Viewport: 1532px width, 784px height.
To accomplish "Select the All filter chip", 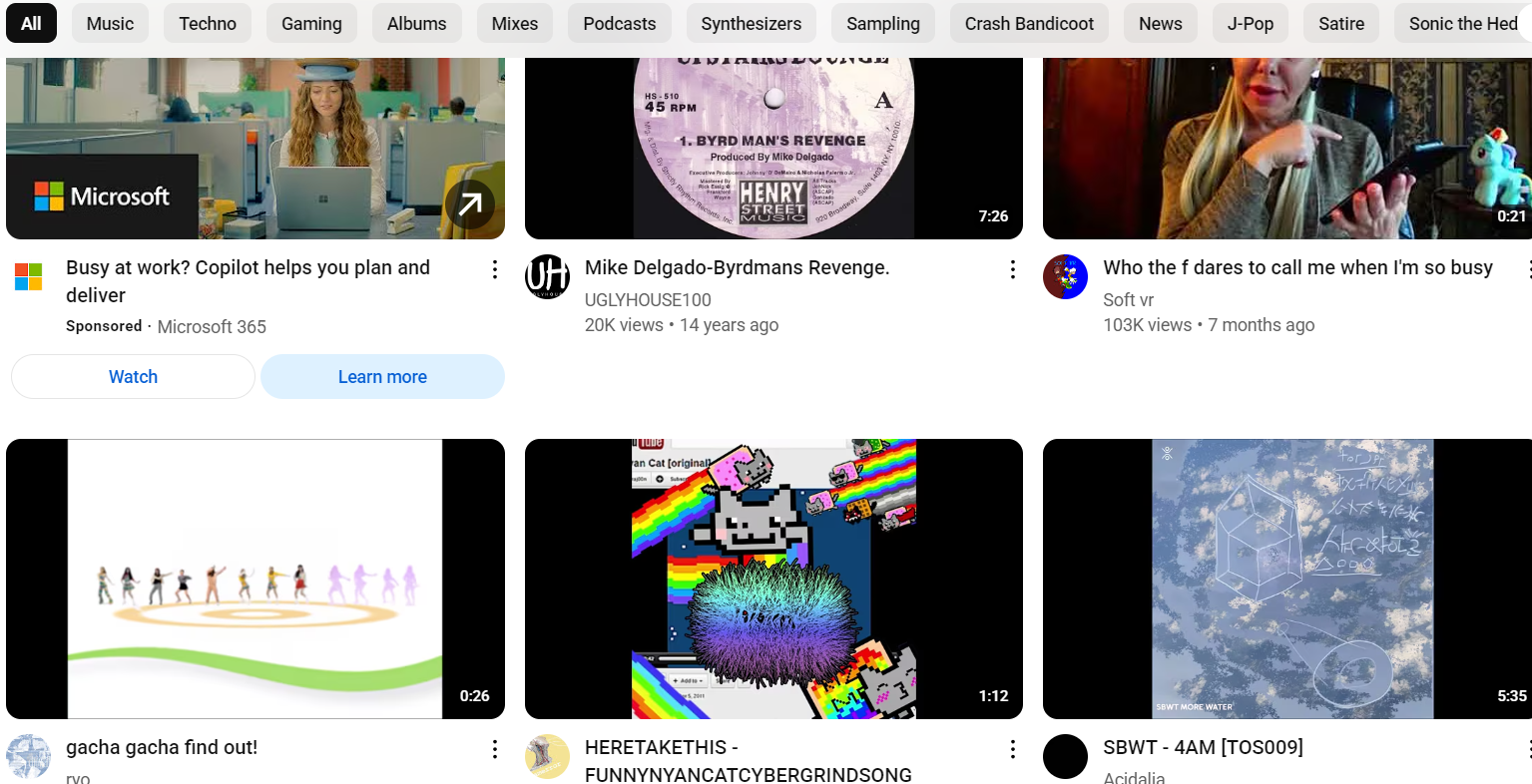I will click(31, 23).
